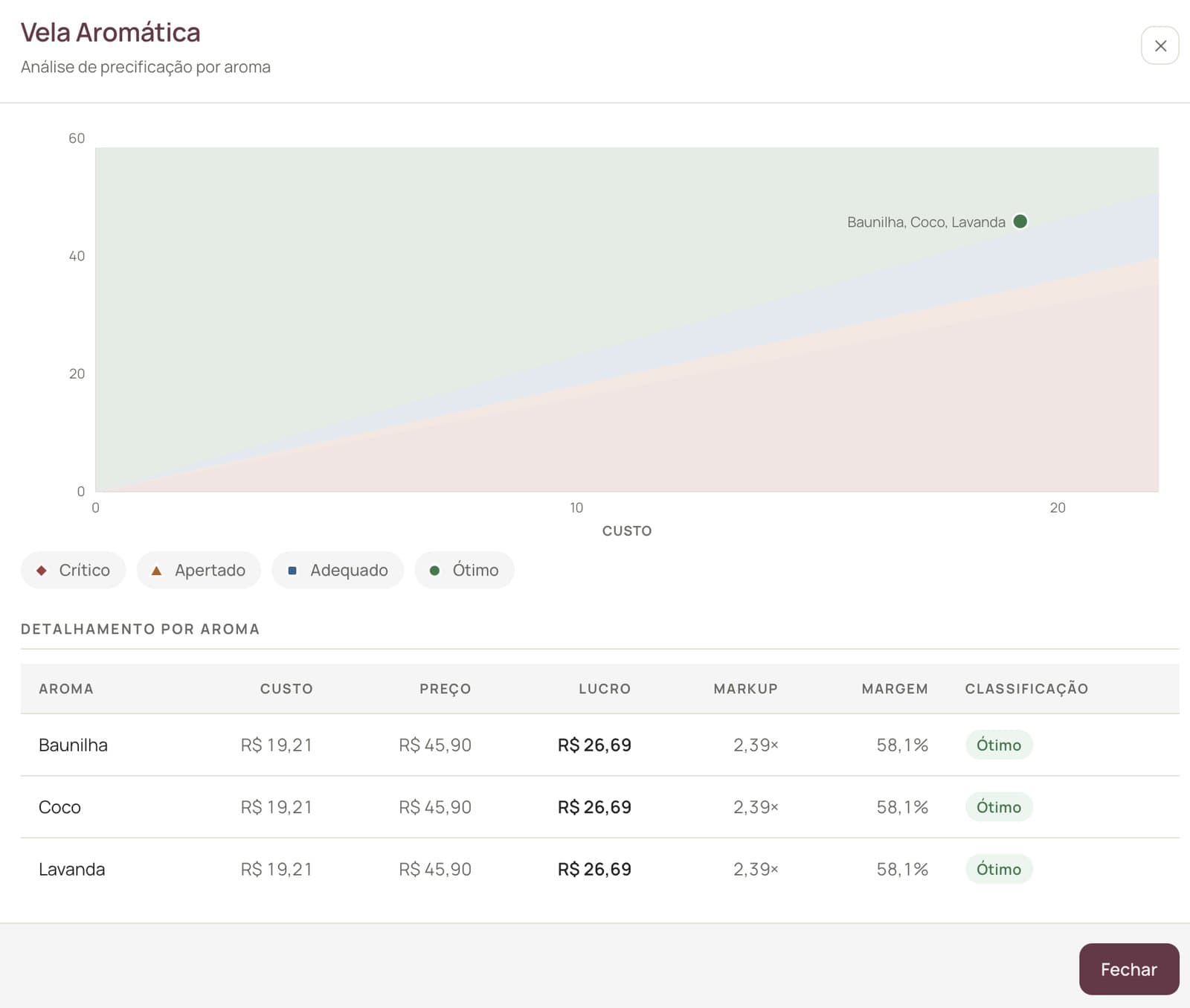Click the LUCRO column header
1190x1008 pixels.
[x=605, y=689]
